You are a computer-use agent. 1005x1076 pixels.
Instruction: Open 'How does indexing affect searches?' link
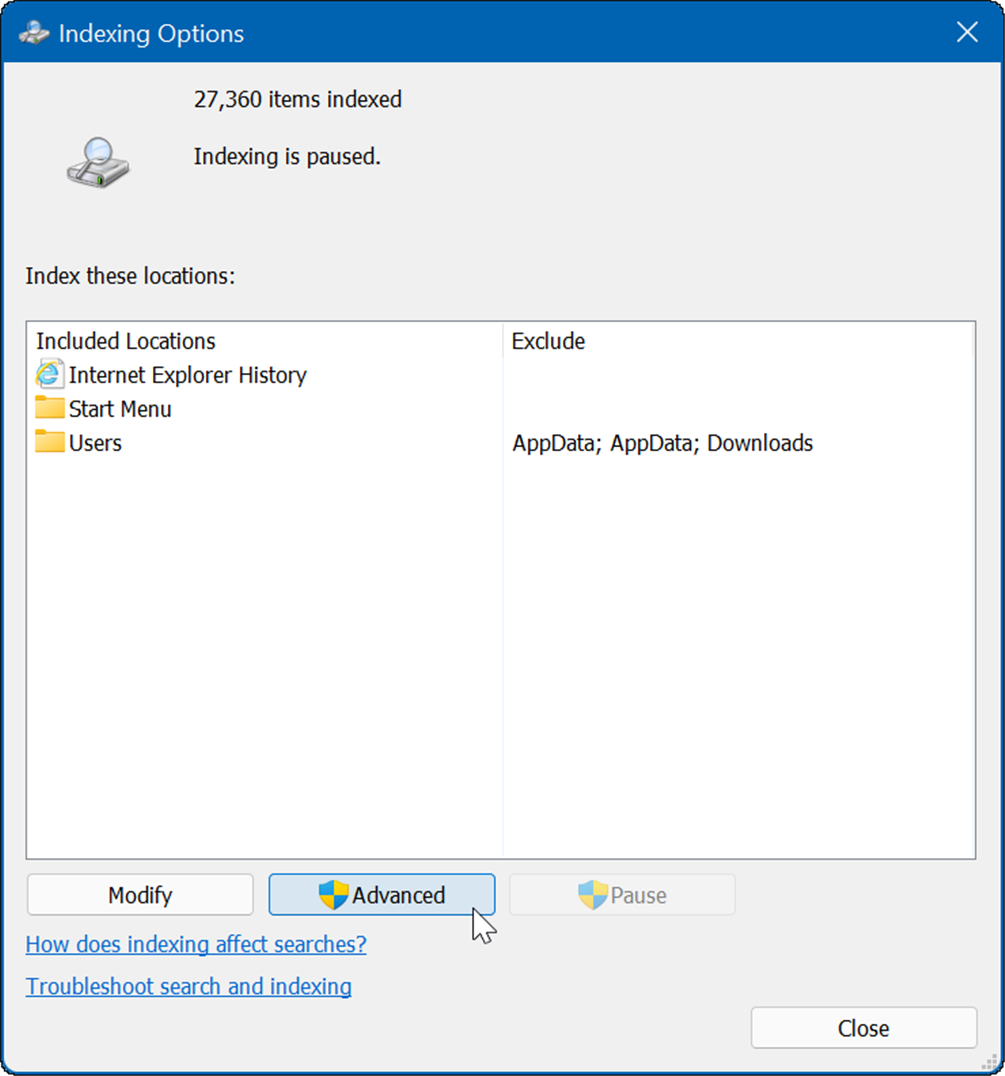click(196, 944)
